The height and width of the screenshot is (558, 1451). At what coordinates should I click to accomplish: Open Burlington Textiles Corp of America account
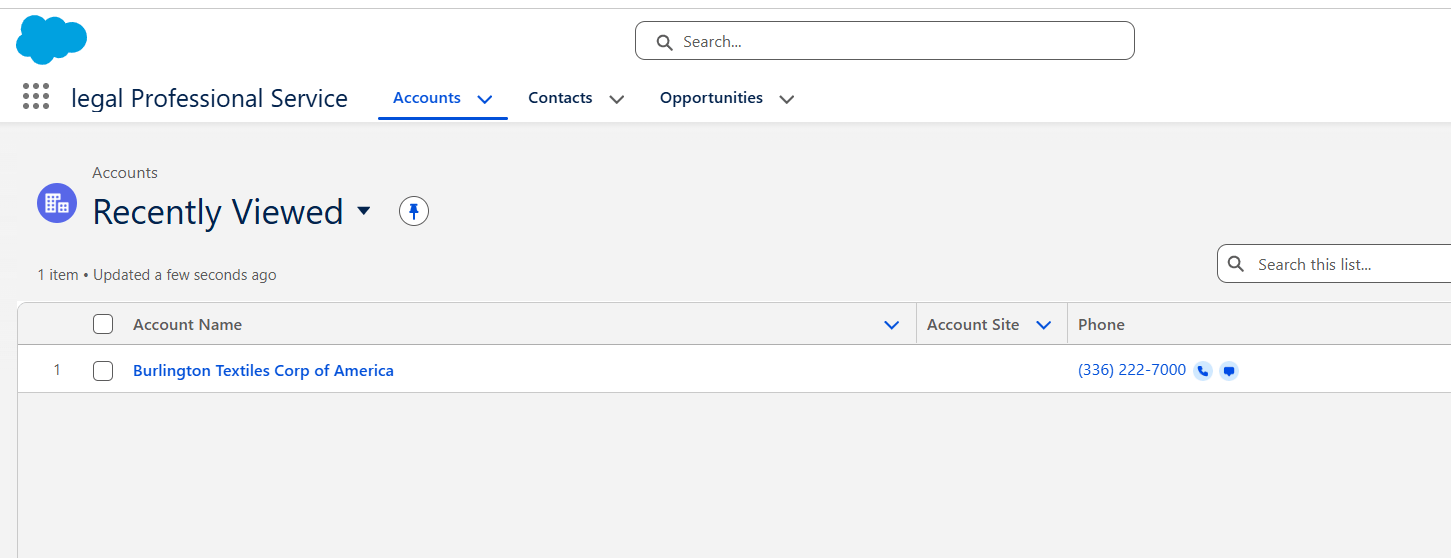[x=263, y=371]
